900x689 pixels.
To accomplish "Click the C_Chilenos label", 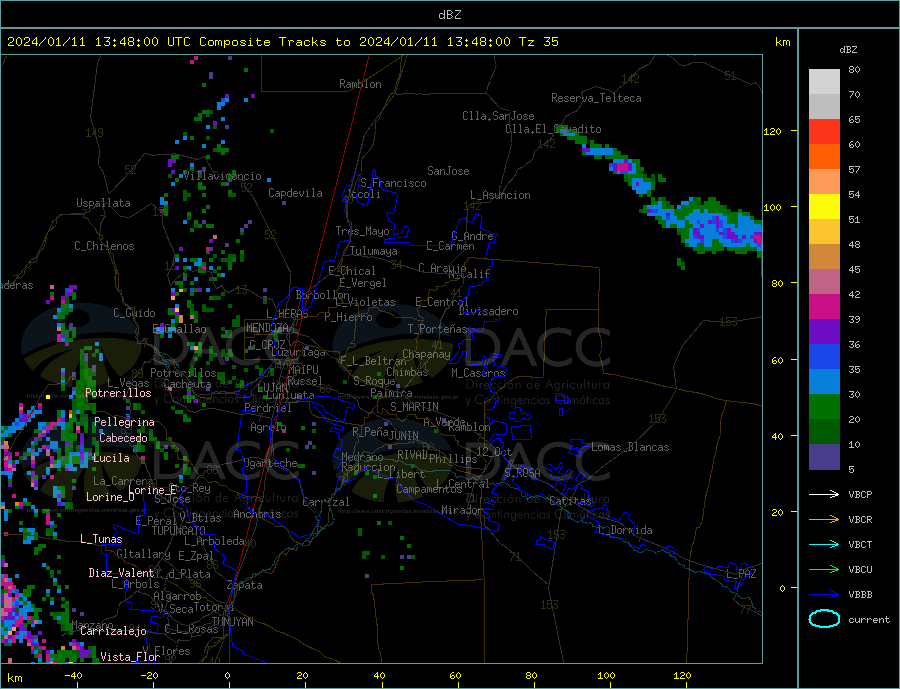I will pos(104,246).
